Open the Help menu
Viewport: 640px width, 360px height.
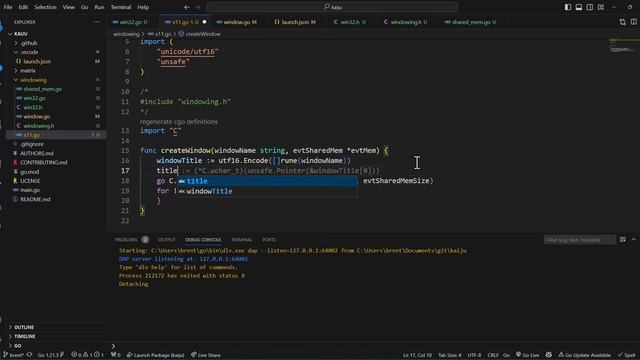coord(143,7)
